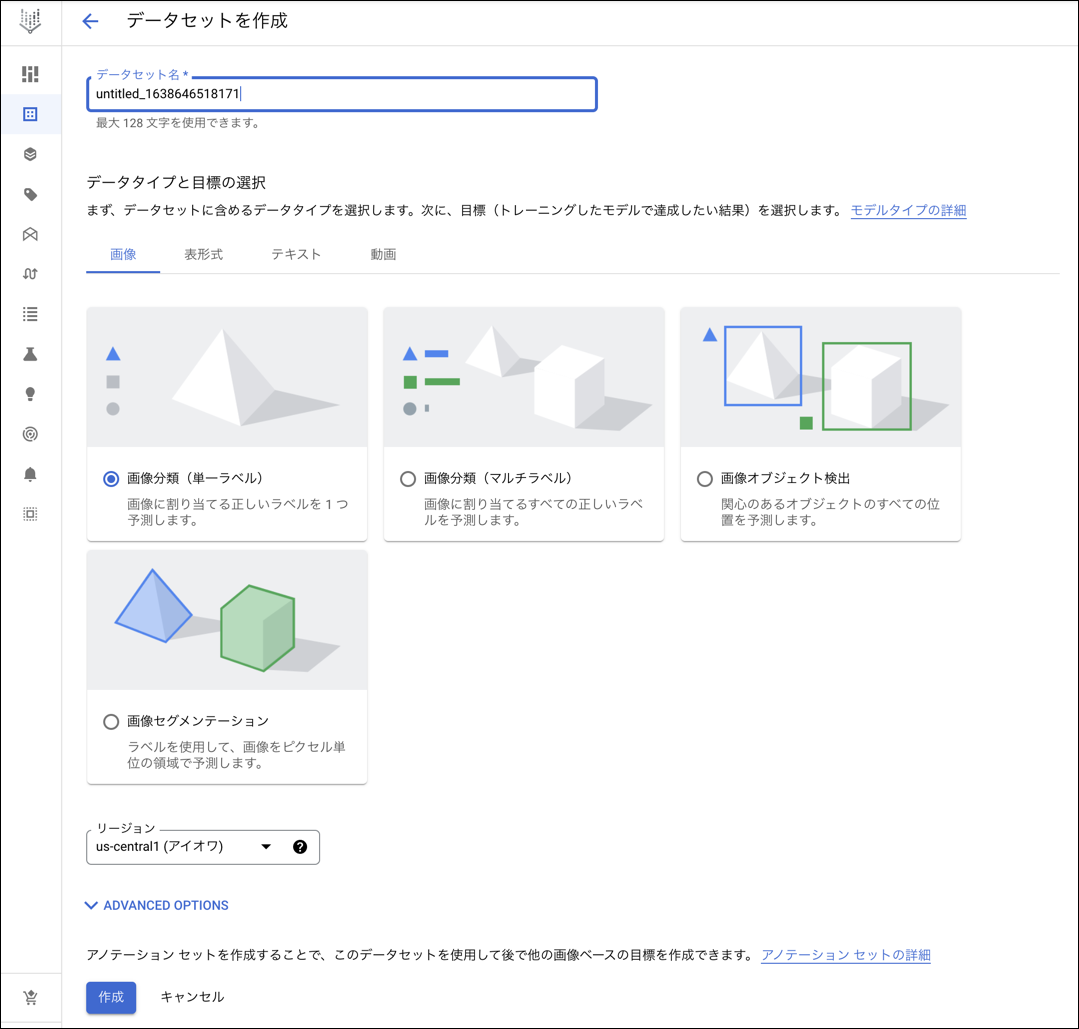
Task: Click description 画像に割り当てるすべての正しいラベルを予測します
Action: (x=533, y=513)
